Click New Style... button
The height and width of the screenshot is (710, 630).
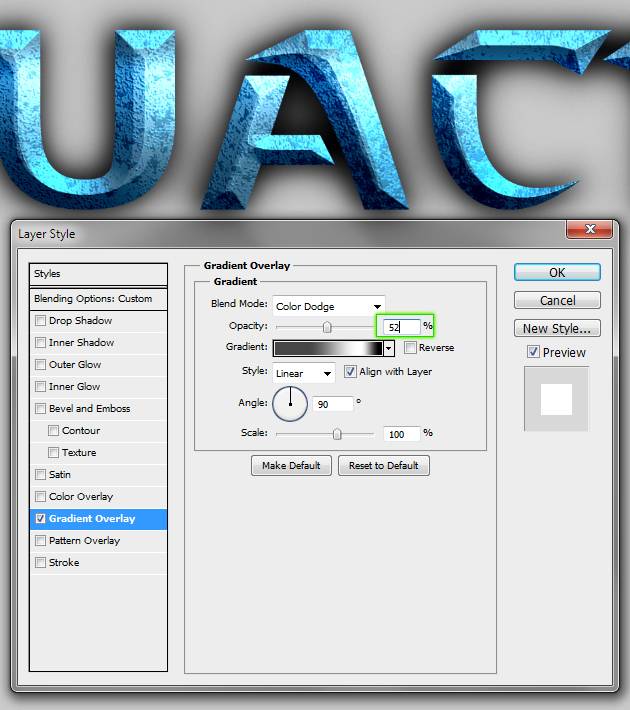557,328
